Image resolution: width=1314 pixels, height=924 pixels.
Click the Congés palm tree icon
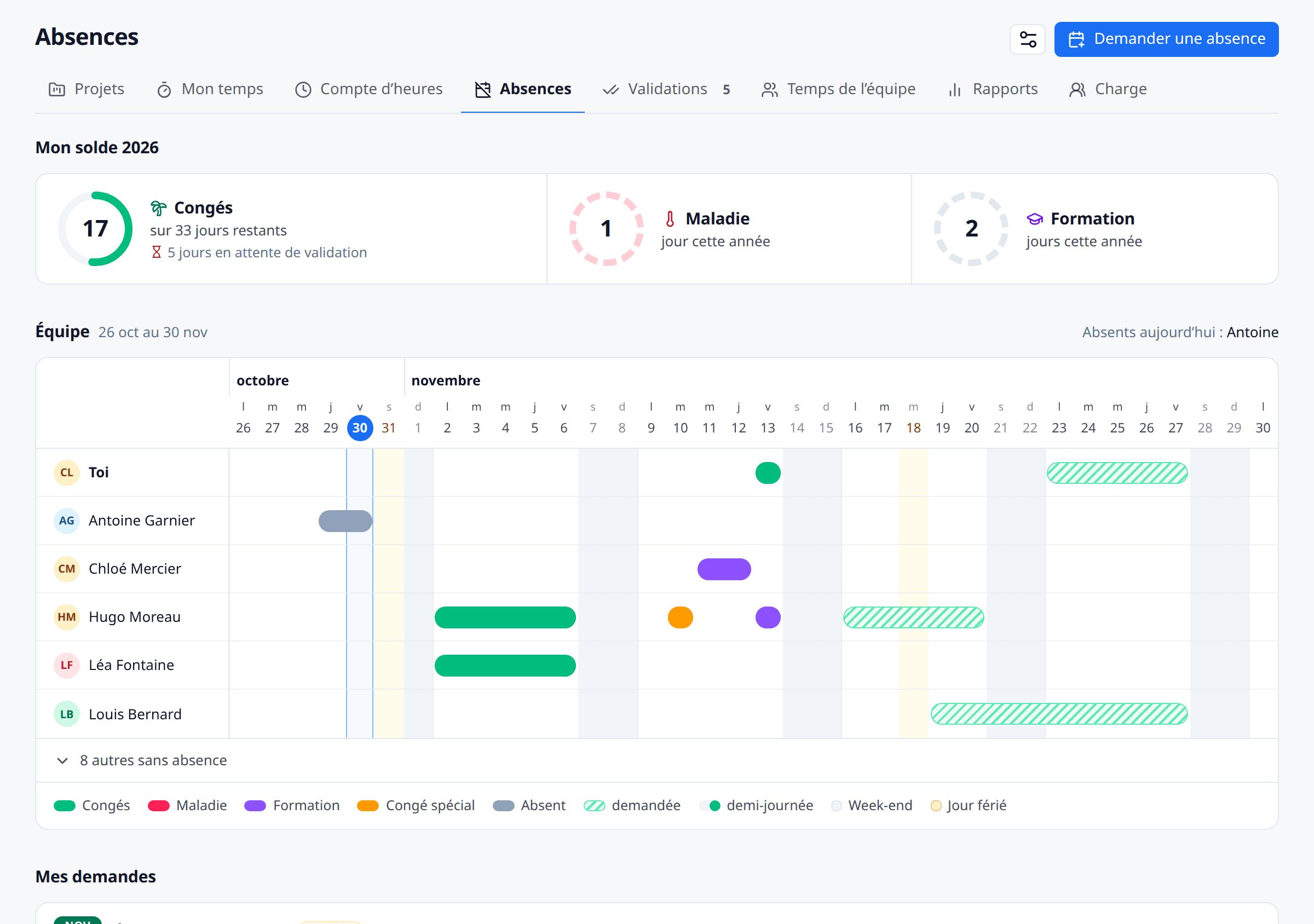tap(159, 207)
